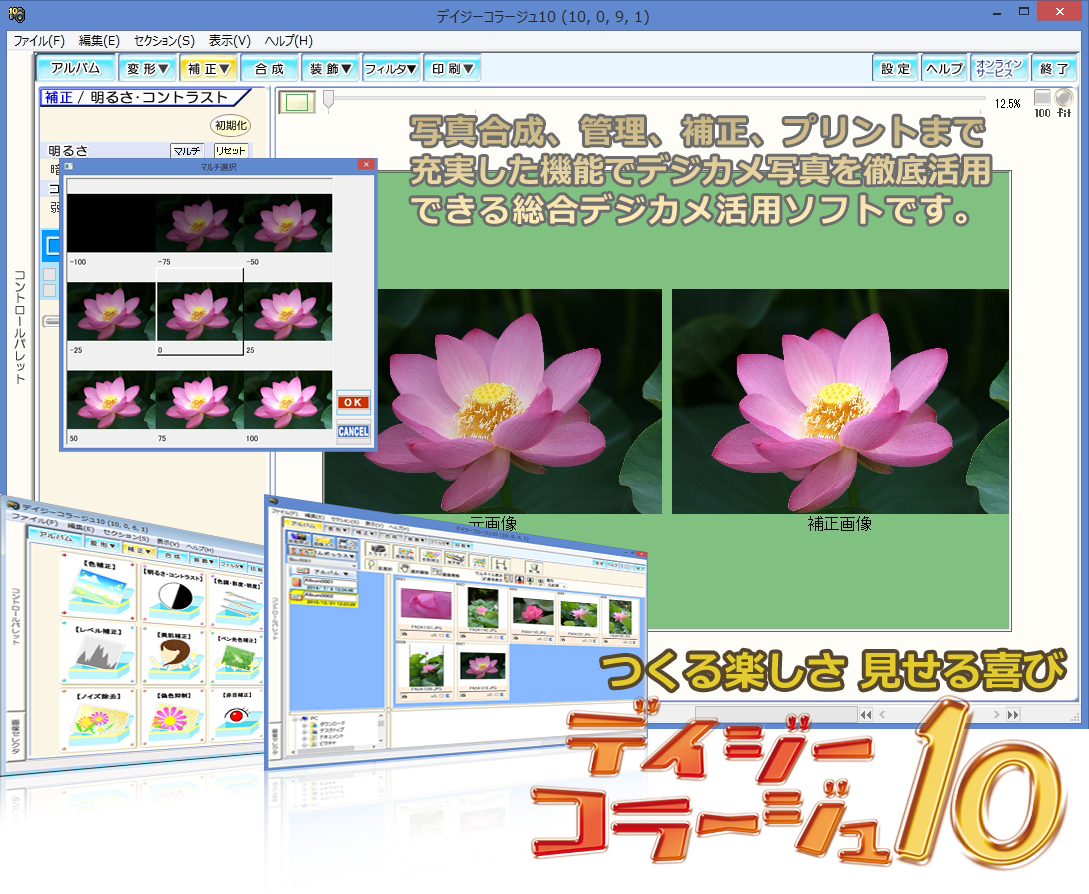
Task: Expand the 変形▼ dropdown in the tilted tools window
Action: pyautogui.click(x=102, y=544)
